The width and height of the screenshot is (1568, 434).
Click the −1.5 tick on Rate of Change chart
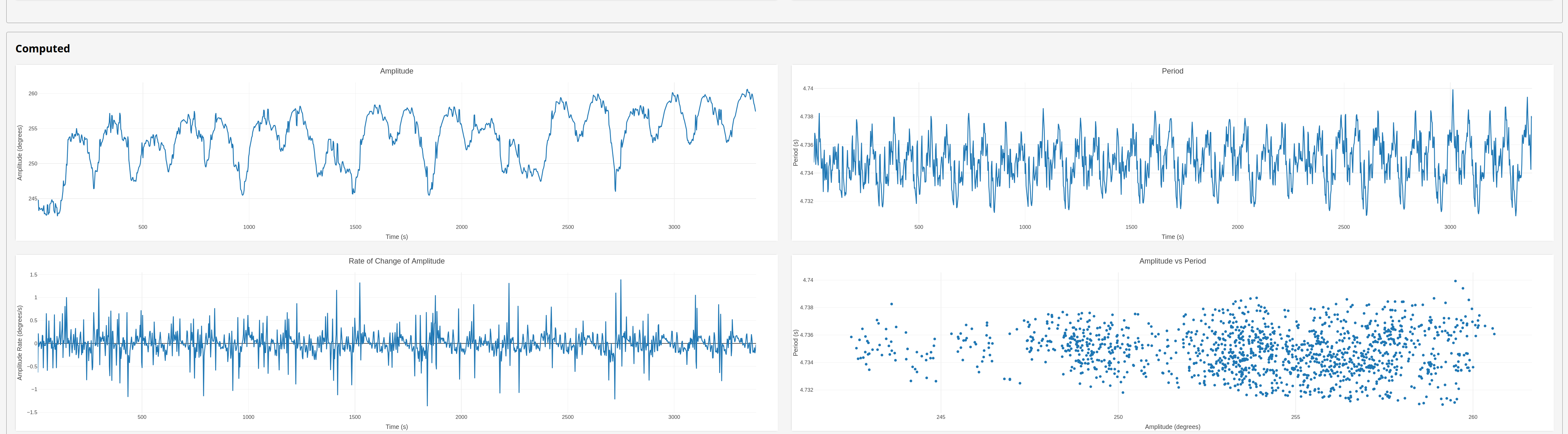point(32,412)
